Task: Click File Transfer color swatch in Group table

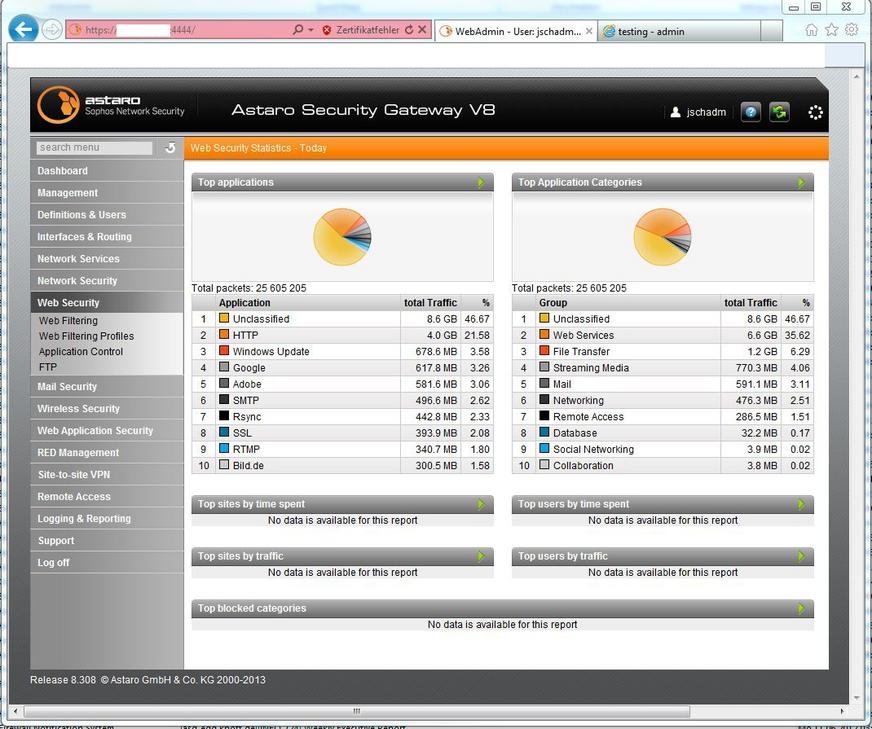Action: point(544,351)
